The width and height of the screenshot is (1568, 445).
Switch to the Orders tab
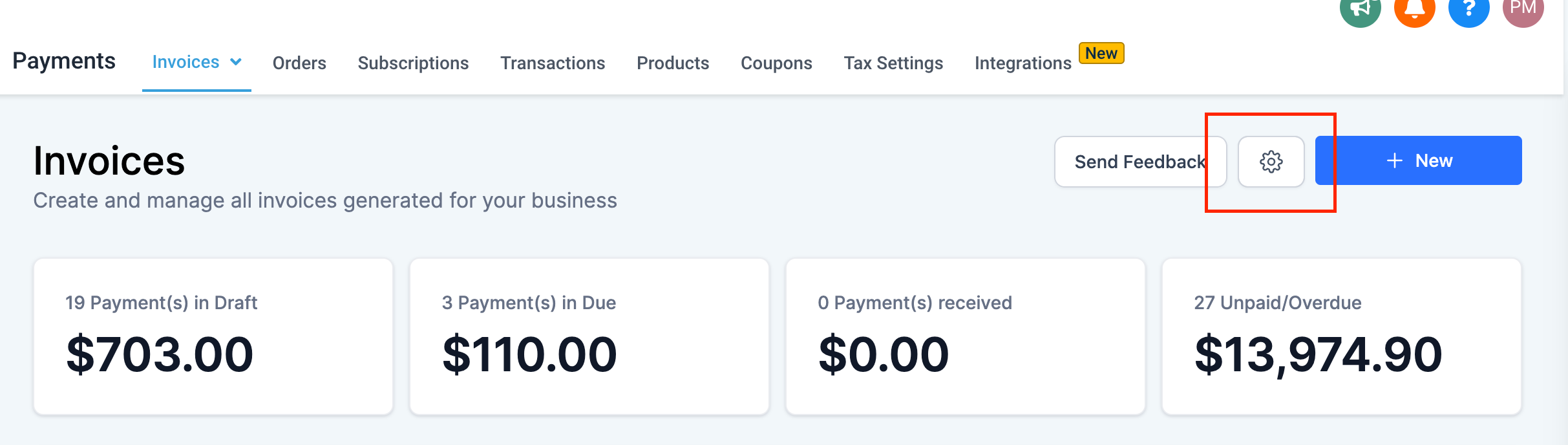299,63
